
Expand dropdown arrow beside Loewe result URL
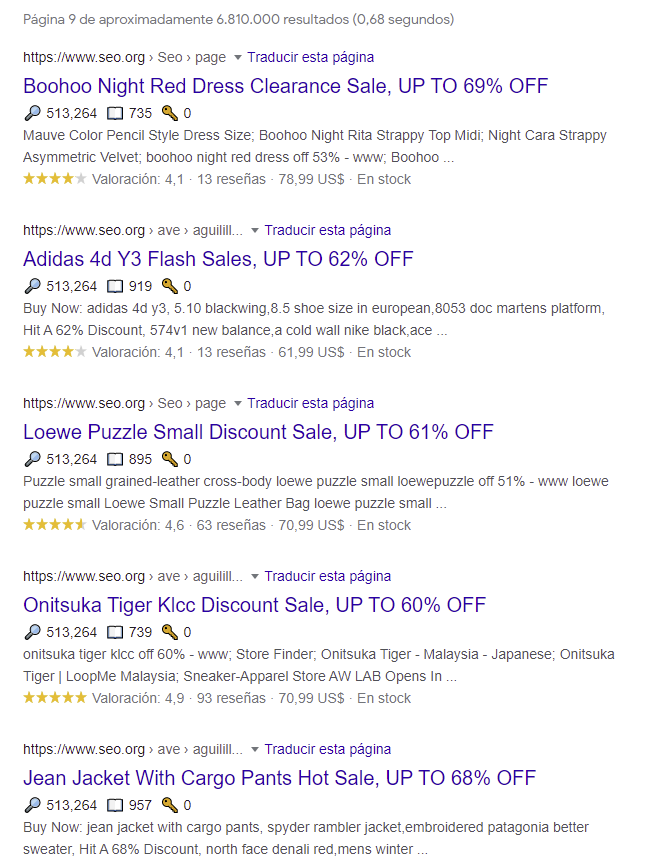tap(237, 404)
